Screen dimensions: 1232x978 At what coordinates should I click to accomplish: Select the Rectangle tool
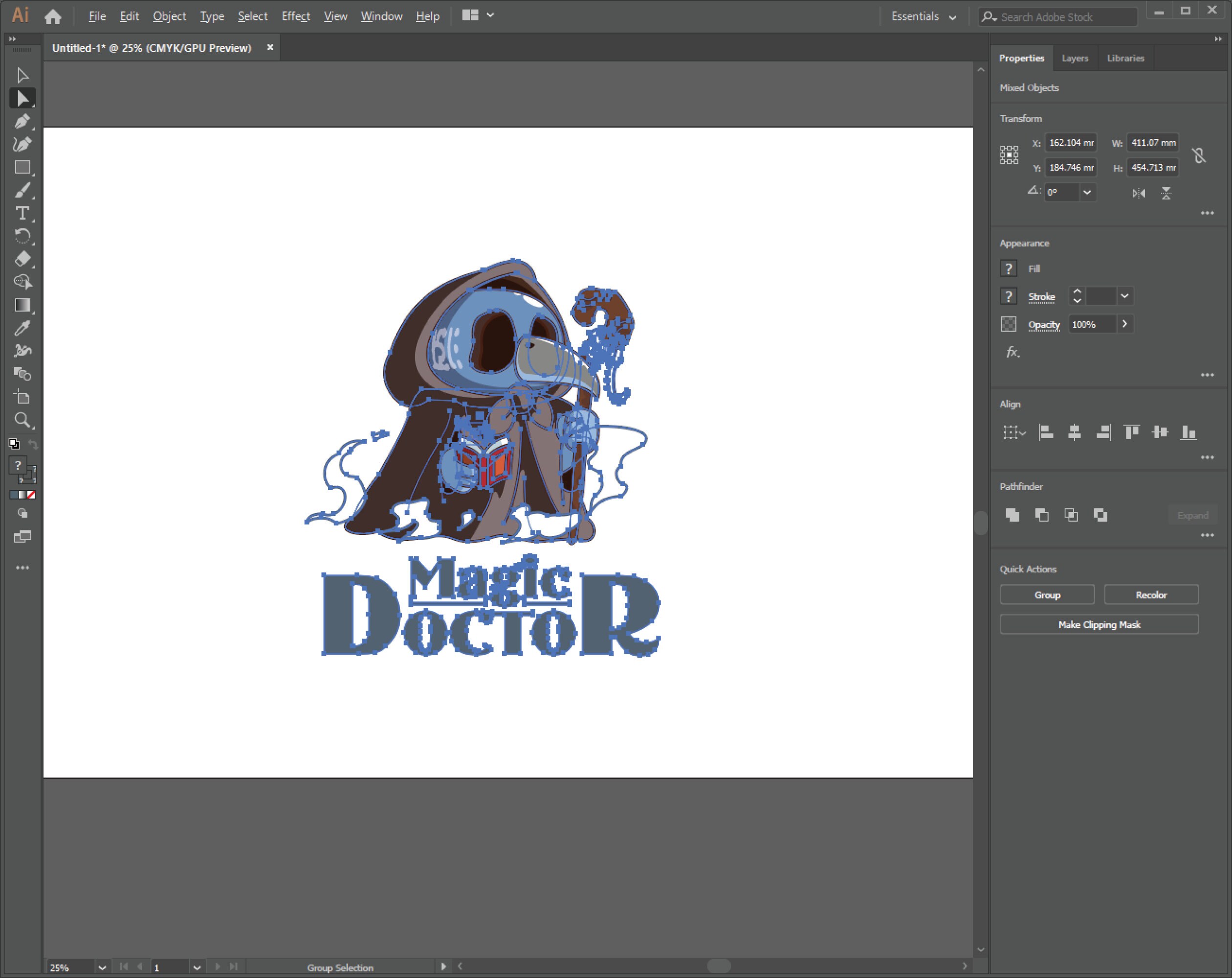point(23,167)
